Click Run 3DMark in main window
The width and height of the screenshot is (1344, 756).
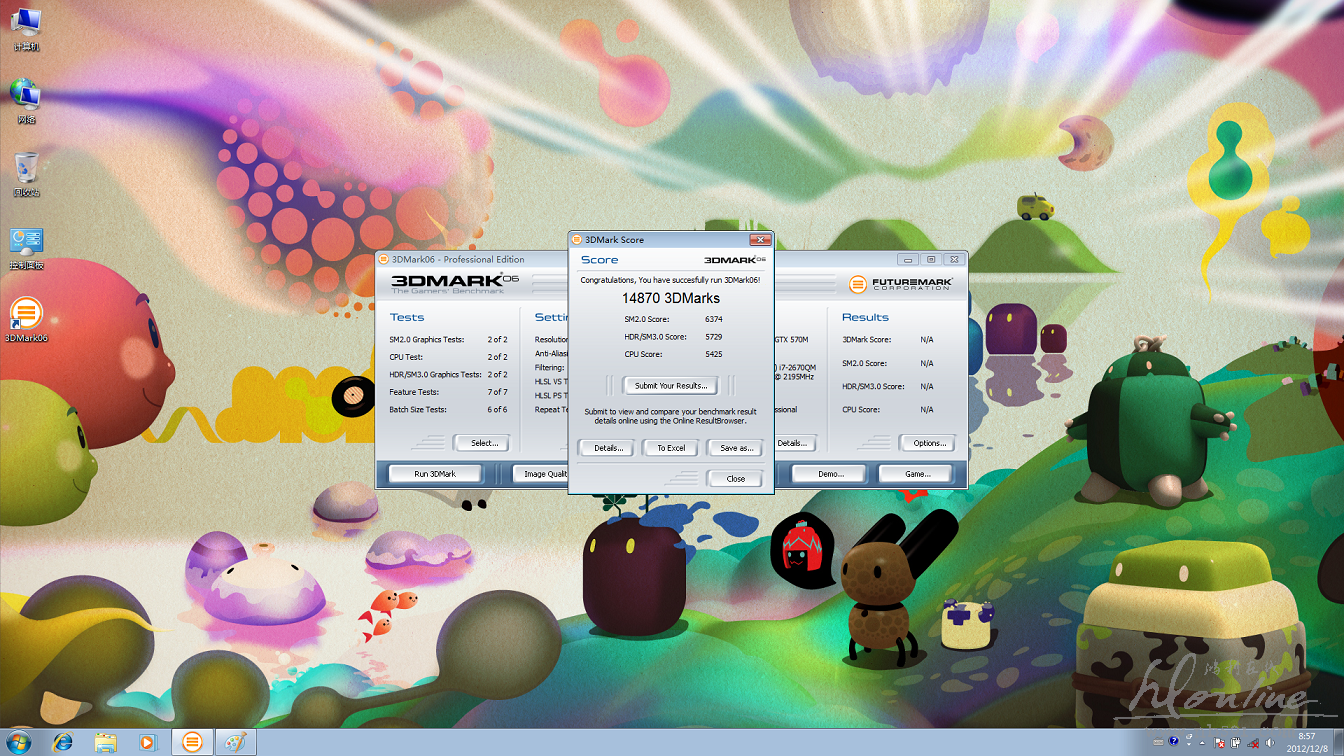434,474
